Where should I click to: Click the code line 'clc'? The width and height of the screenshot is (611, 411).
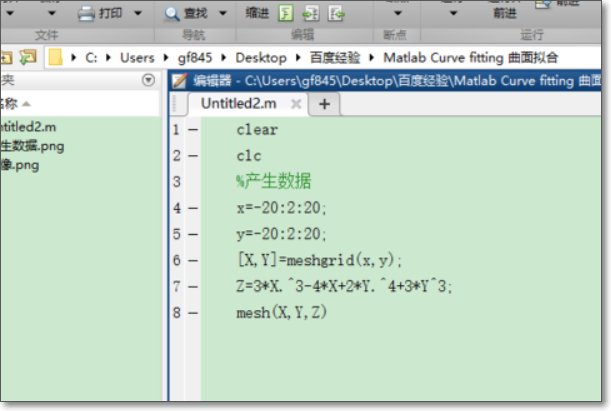pos(249,156)
